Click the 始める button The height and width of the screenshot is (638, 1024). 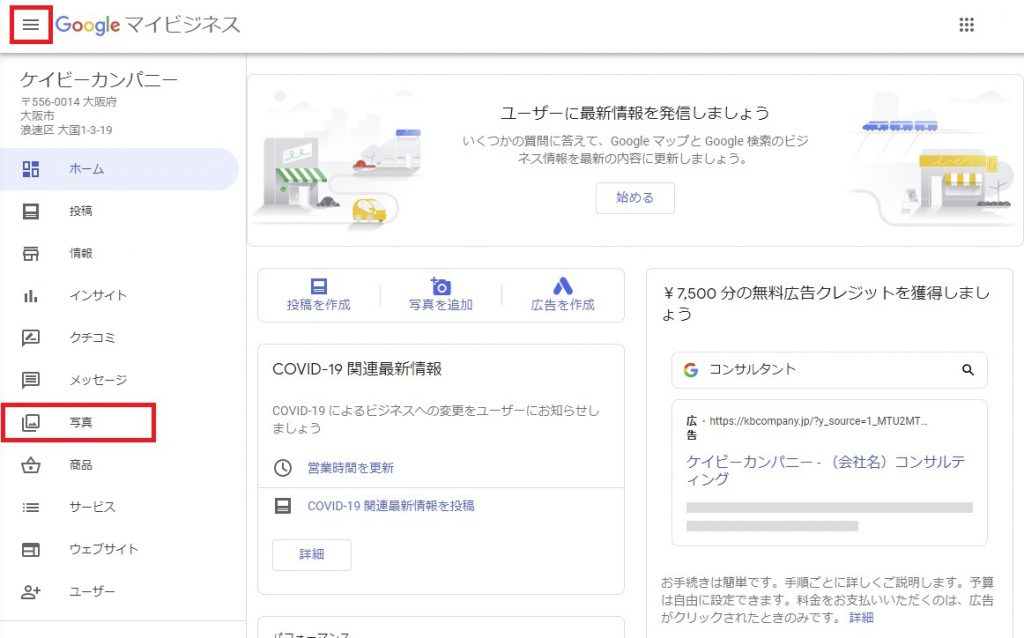click(x=635, y=198)
